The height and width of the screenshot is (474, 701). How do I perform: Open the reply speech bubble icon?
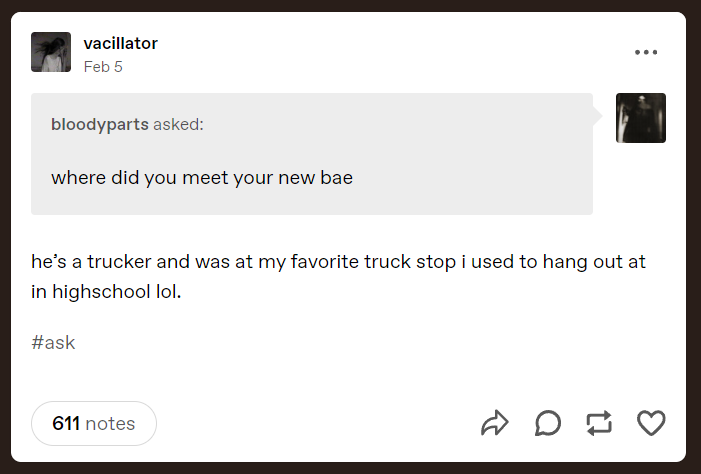pos(547,424)
